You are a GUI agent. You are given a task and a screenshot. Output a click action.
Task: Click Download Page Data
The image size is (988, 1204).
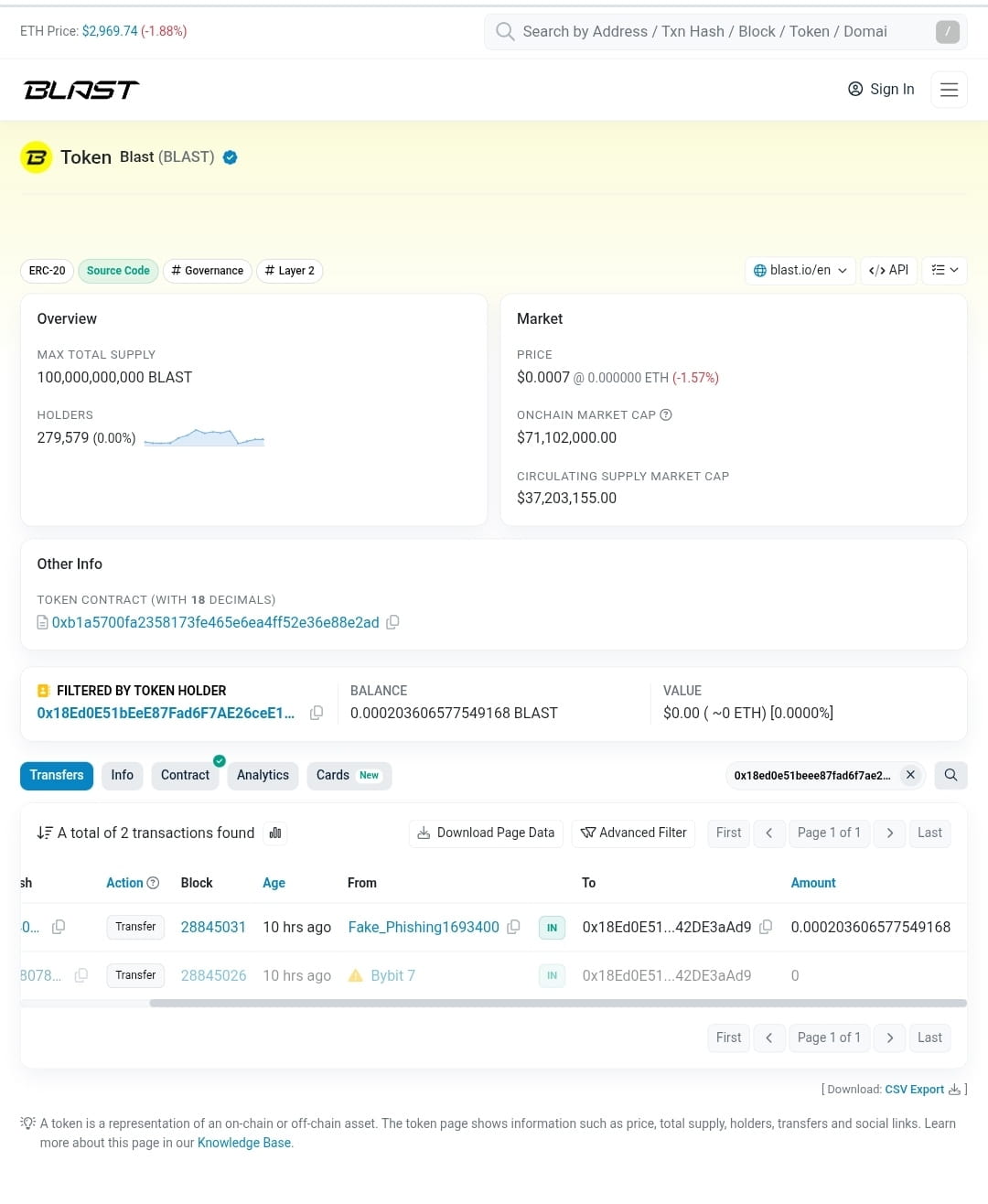coord(486,833)
